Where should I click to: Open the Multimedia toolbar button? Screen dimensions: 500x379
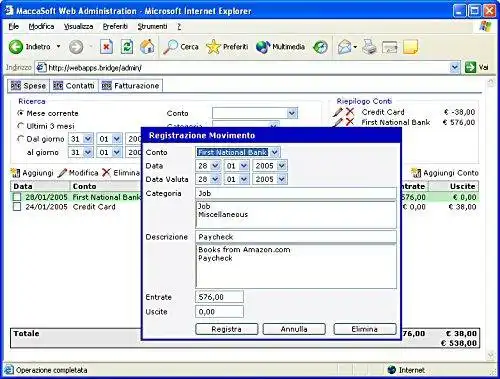[x=280, y=47]
